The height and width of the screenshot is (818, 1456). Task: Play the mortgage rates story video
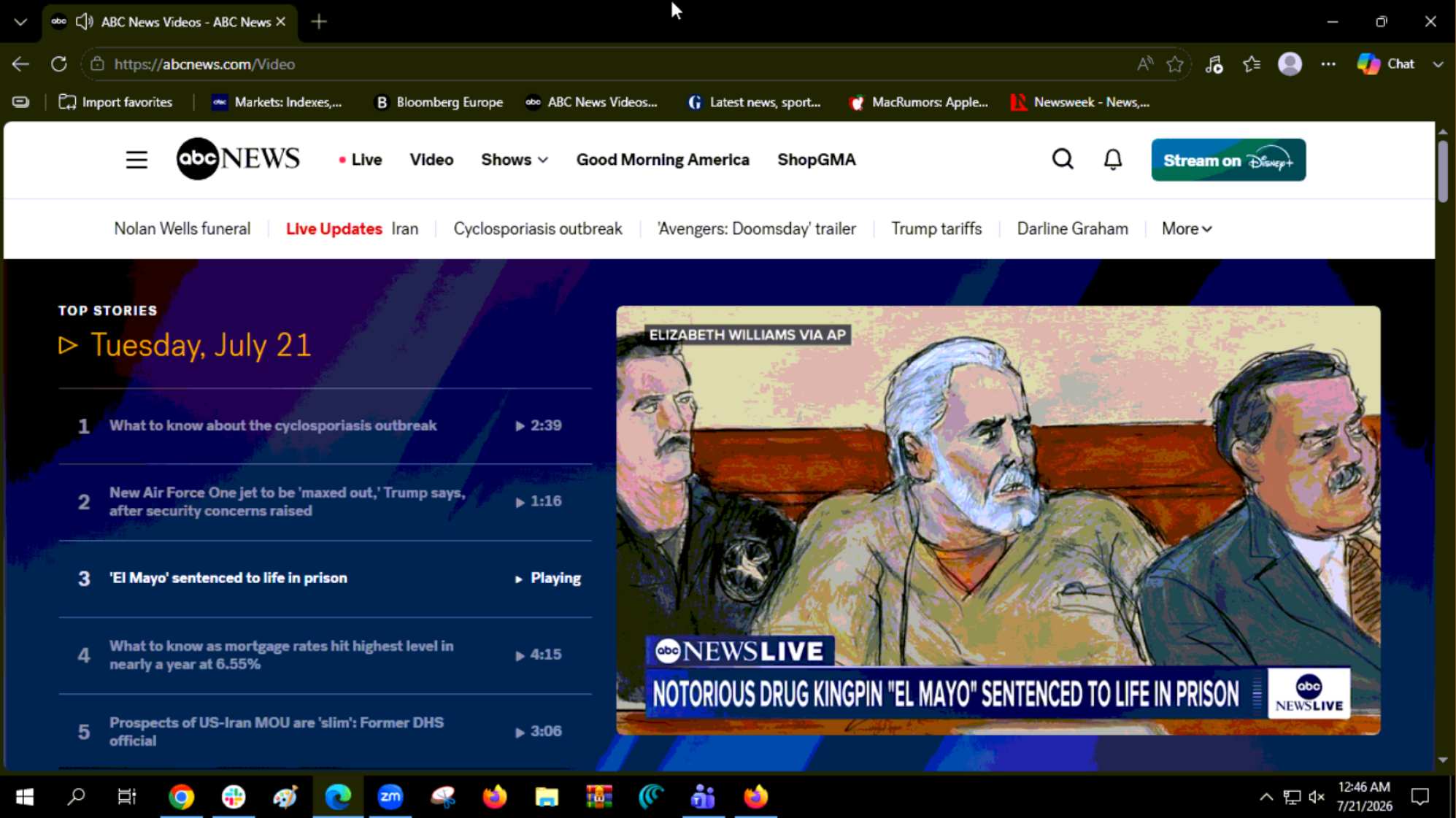pos(325,655)
